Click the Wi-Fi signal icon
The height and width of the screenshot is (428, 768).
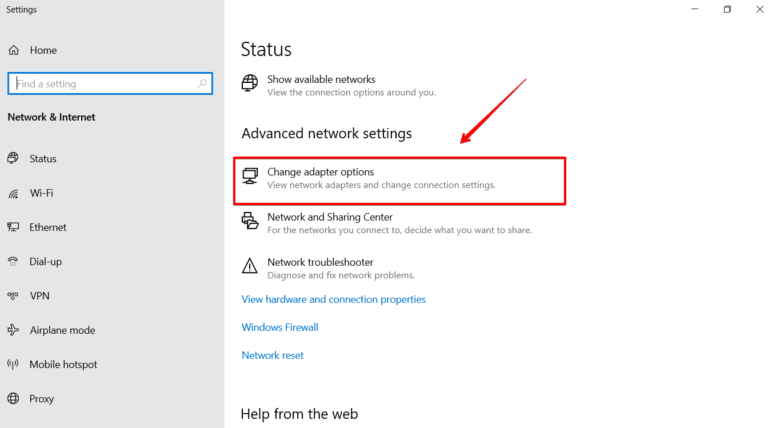pos(13,193)
